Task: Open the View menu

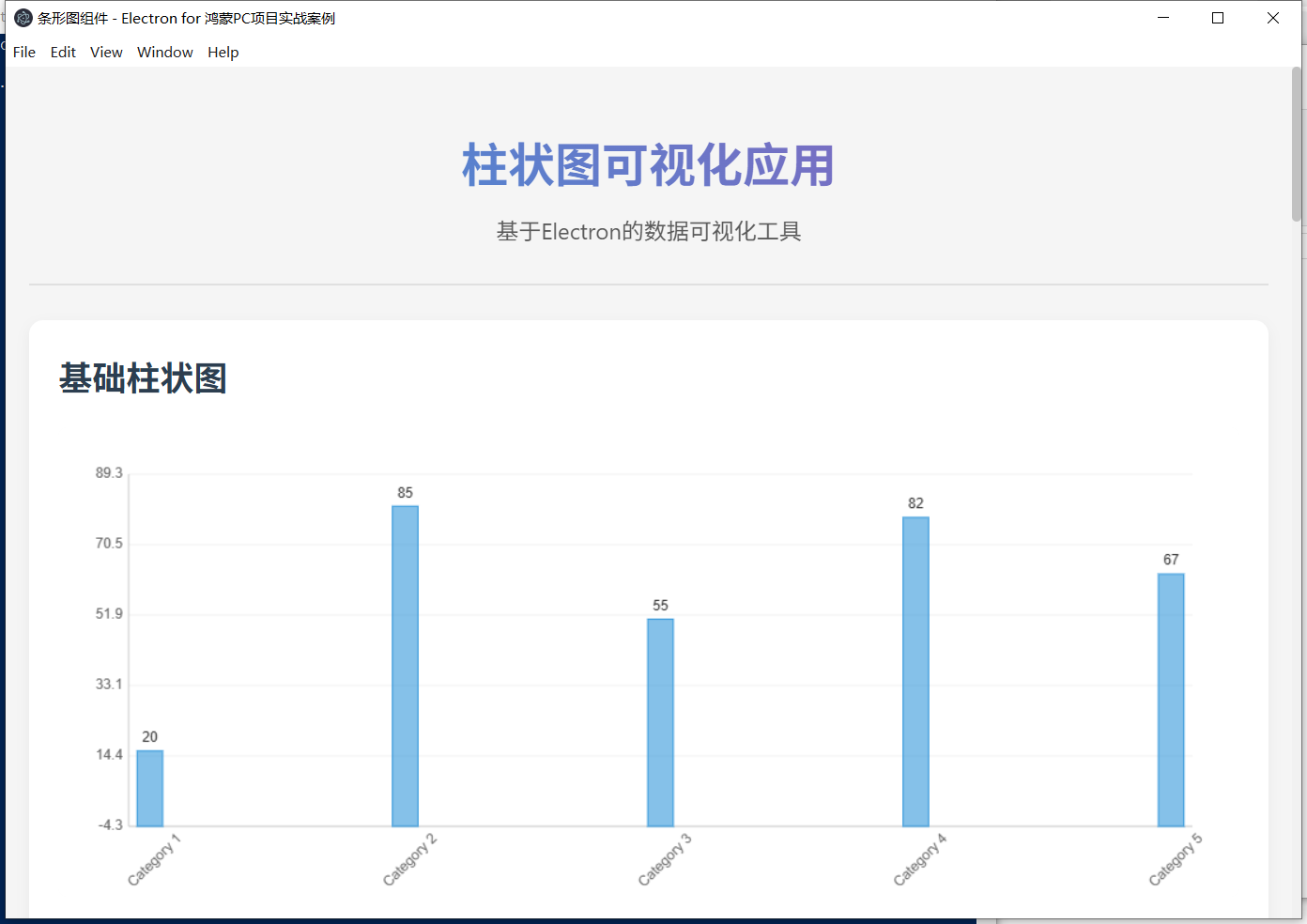Action: 106,52
